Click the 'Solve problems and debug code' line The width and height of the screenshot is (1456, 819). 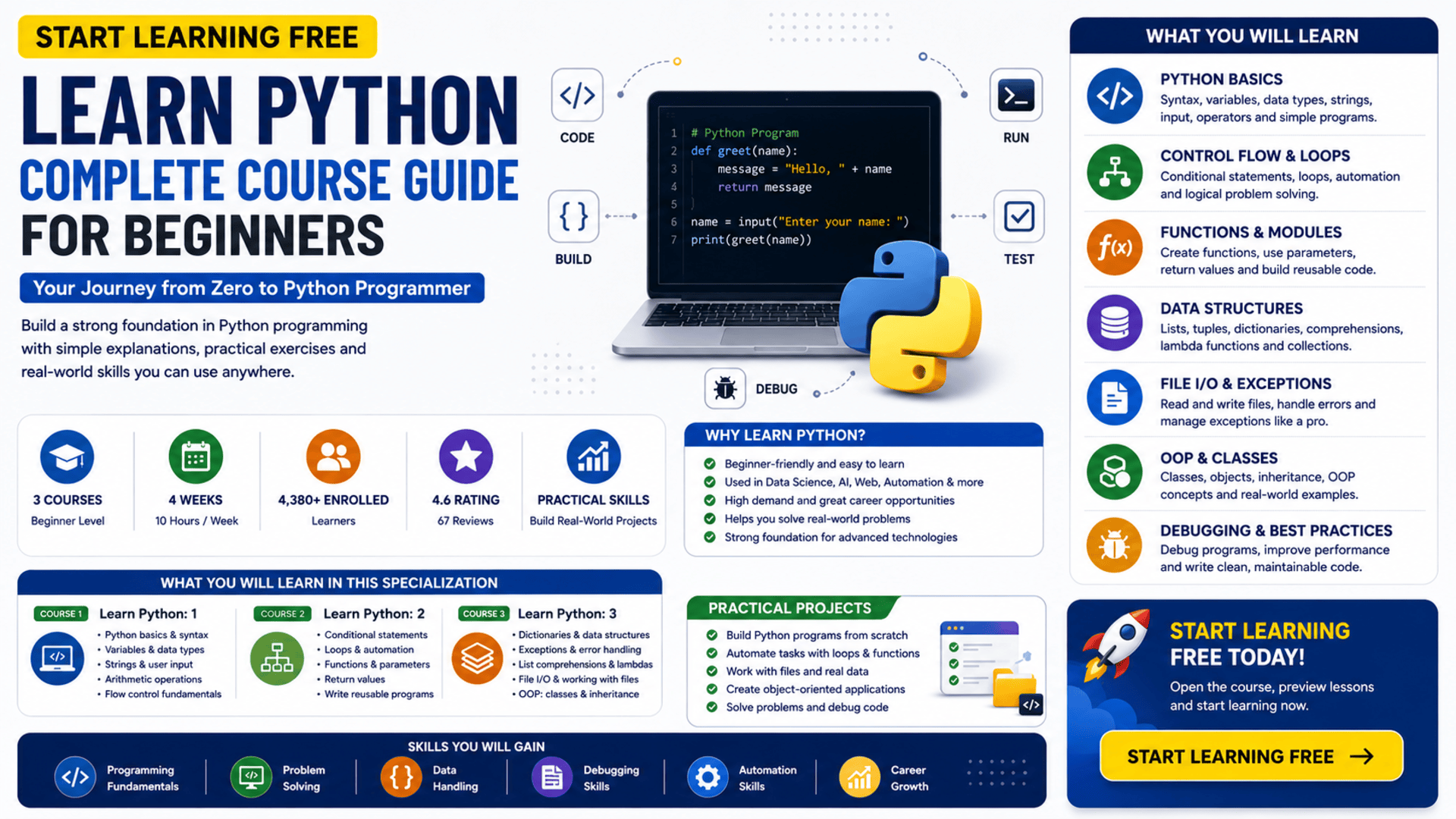coord(807,707)
